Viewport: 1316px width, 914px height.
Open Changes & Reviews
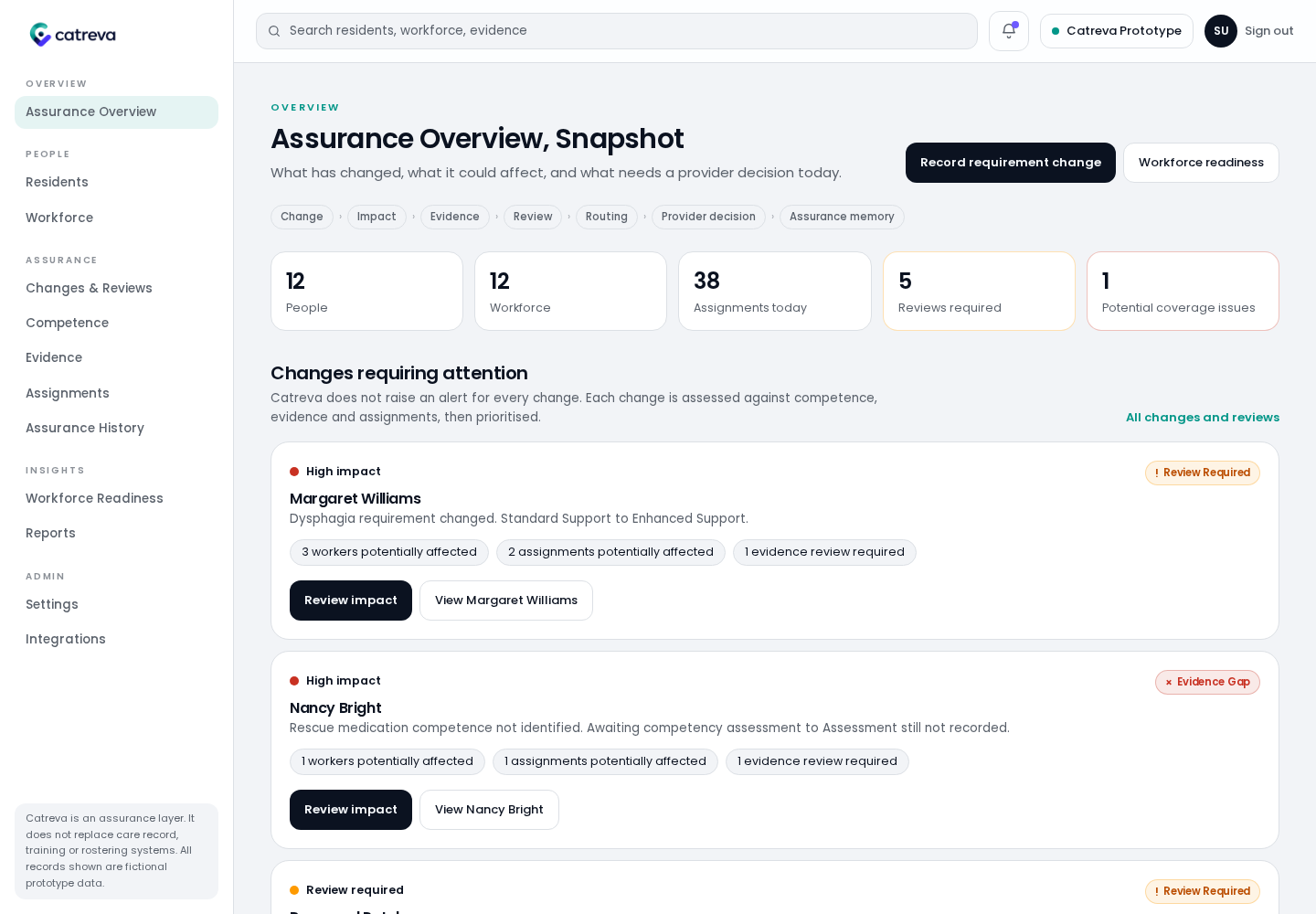click(116, 289)
